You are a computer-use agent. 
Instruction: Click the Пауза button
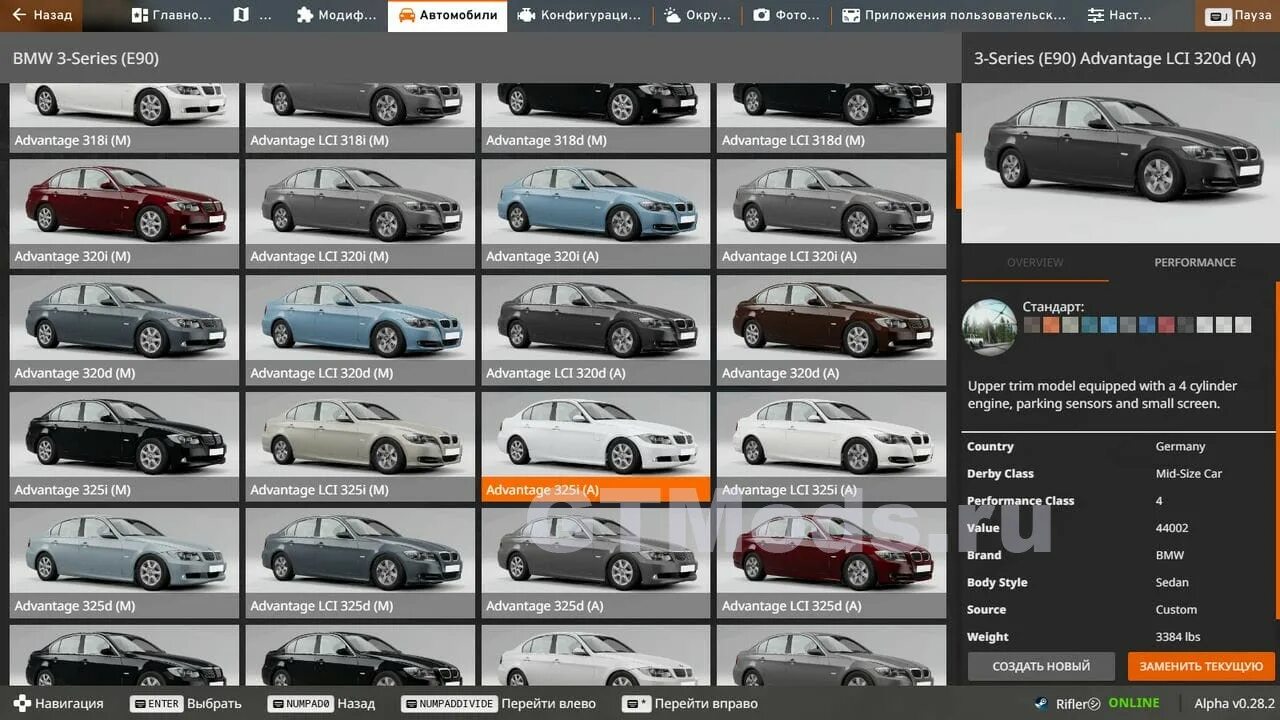[1238, 16]
